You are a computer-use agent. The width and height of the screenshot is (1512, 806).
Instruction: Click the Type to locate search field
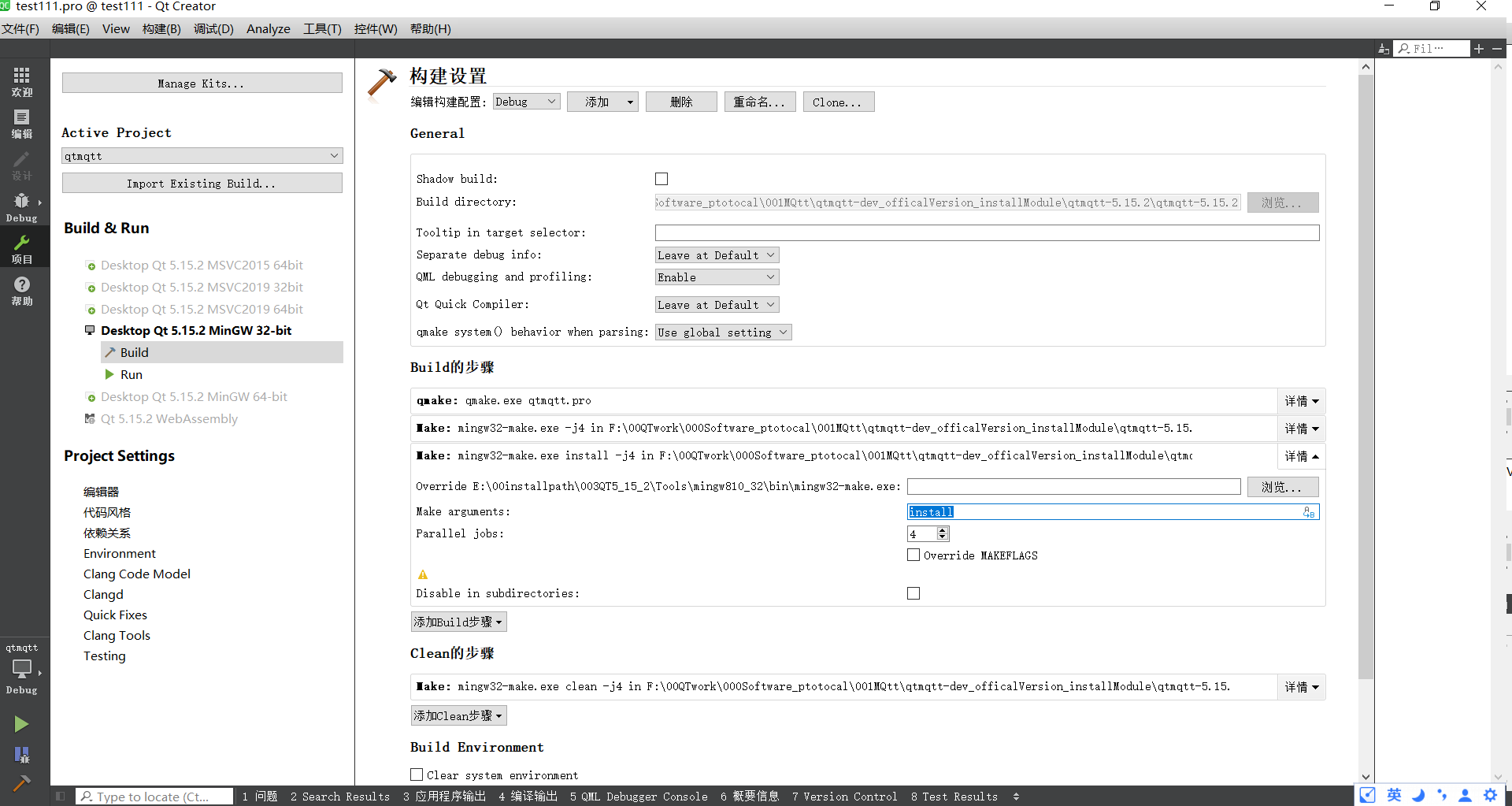pos(154,796)
